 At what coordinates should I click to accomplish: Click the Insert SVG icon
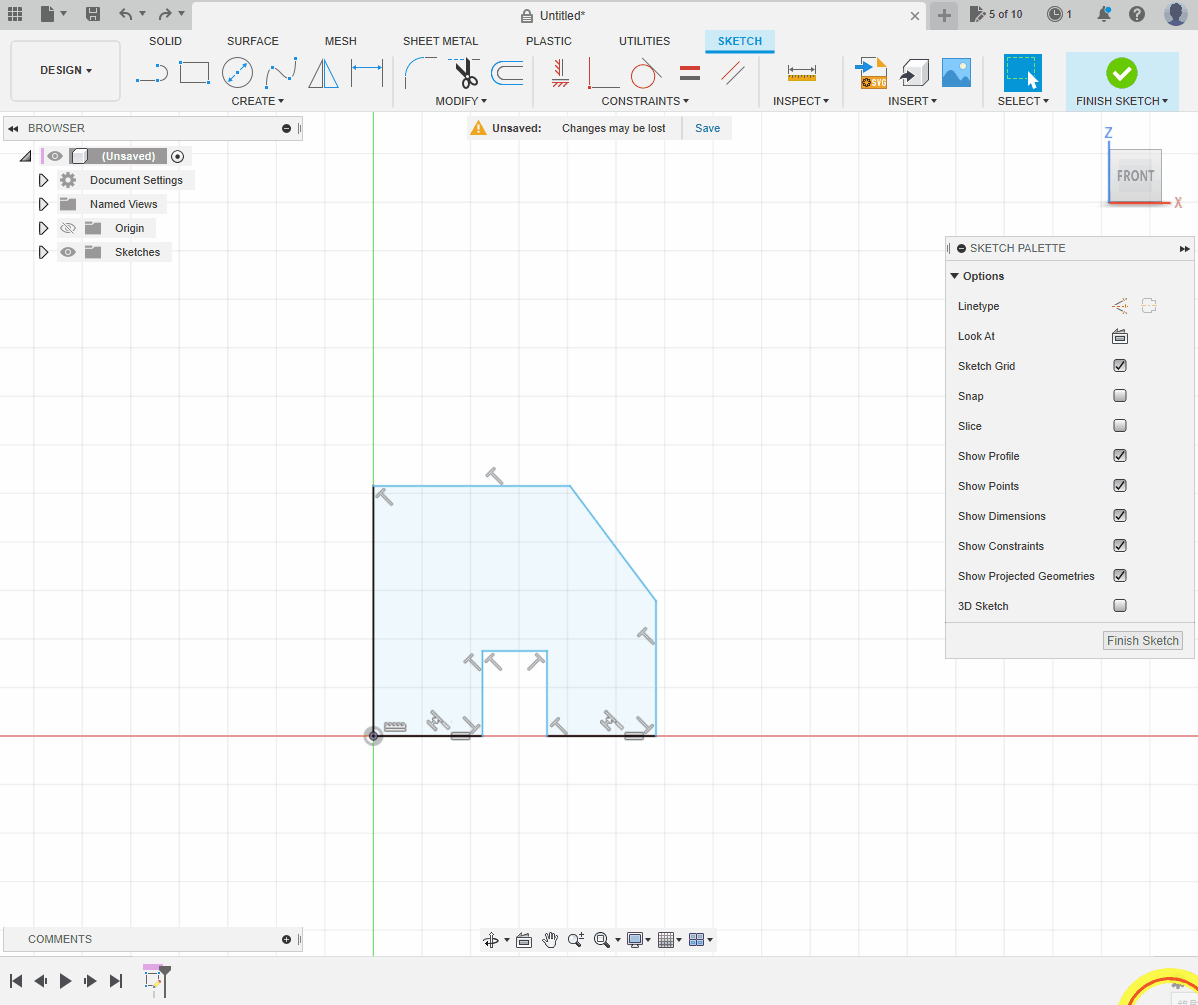click(872, 73)
